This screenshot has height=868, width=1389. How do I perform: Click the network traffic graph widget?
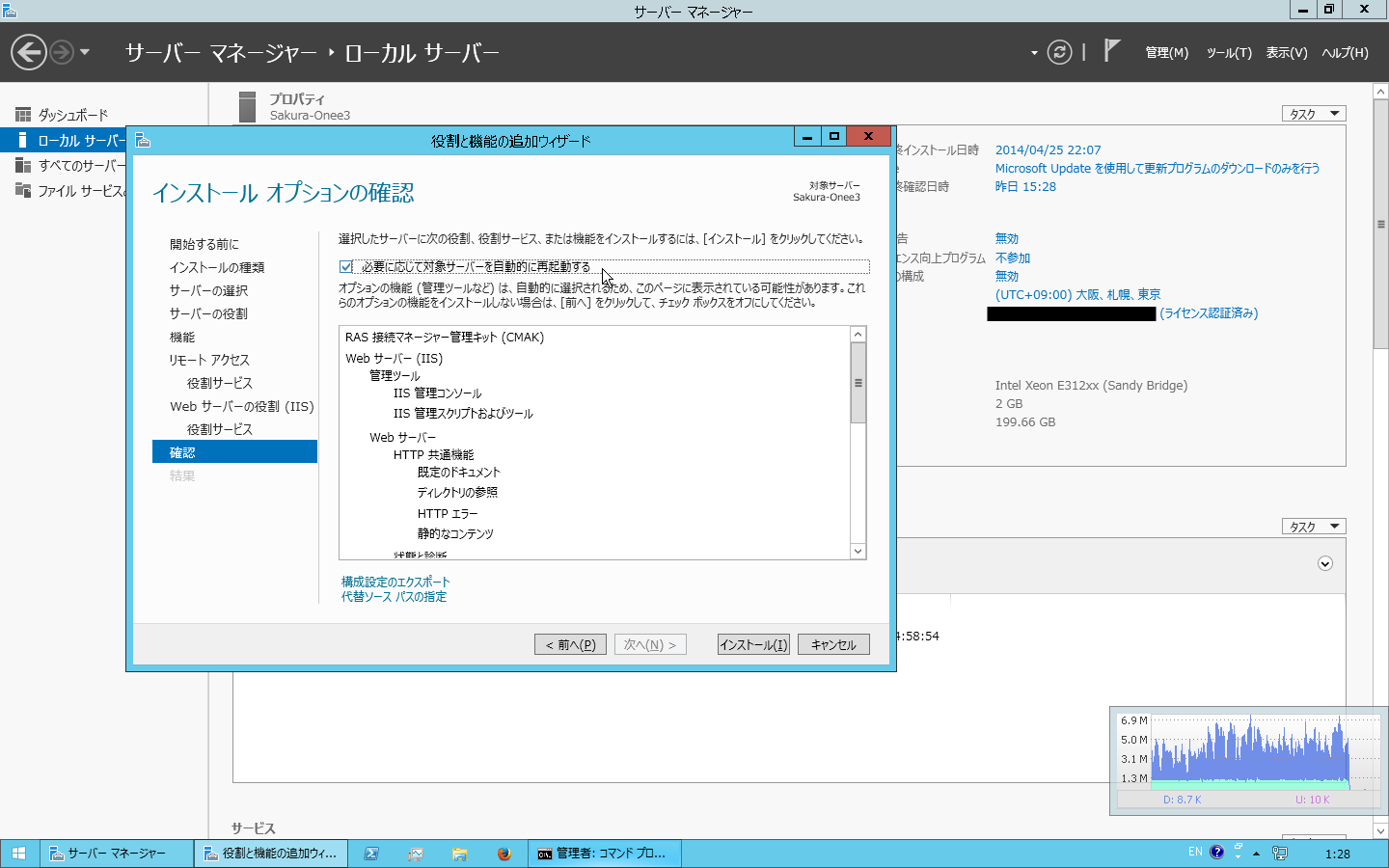click(x=1249, y=761)
